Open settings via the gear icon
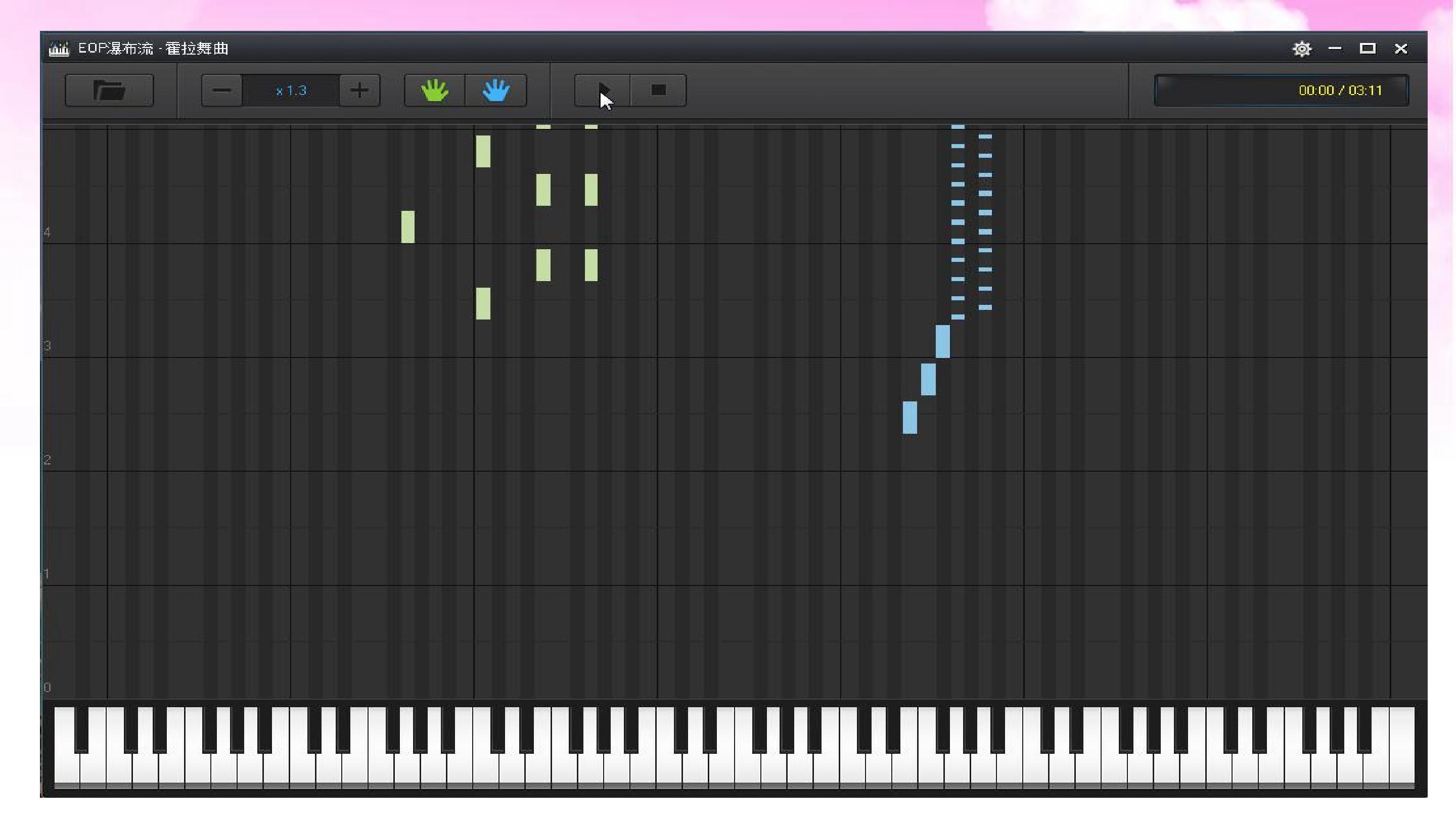Screen dimensions: 1456x819 pos(1302,49)
